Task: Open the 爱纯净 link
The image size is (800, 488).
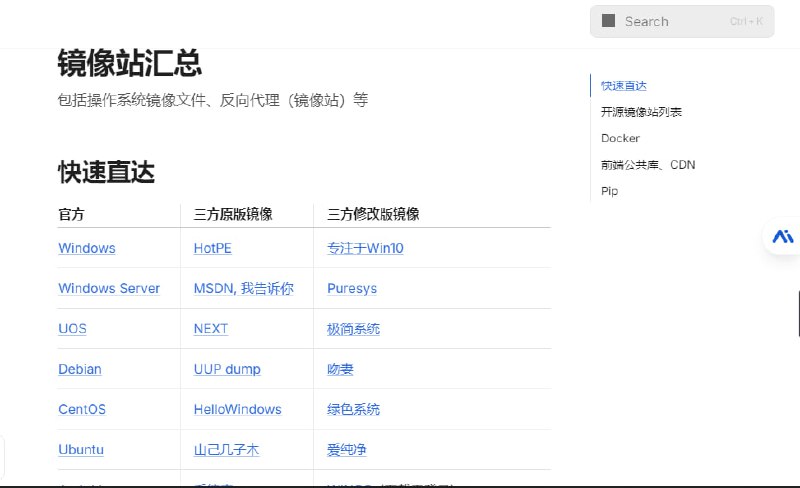Action: coord(346,450)
